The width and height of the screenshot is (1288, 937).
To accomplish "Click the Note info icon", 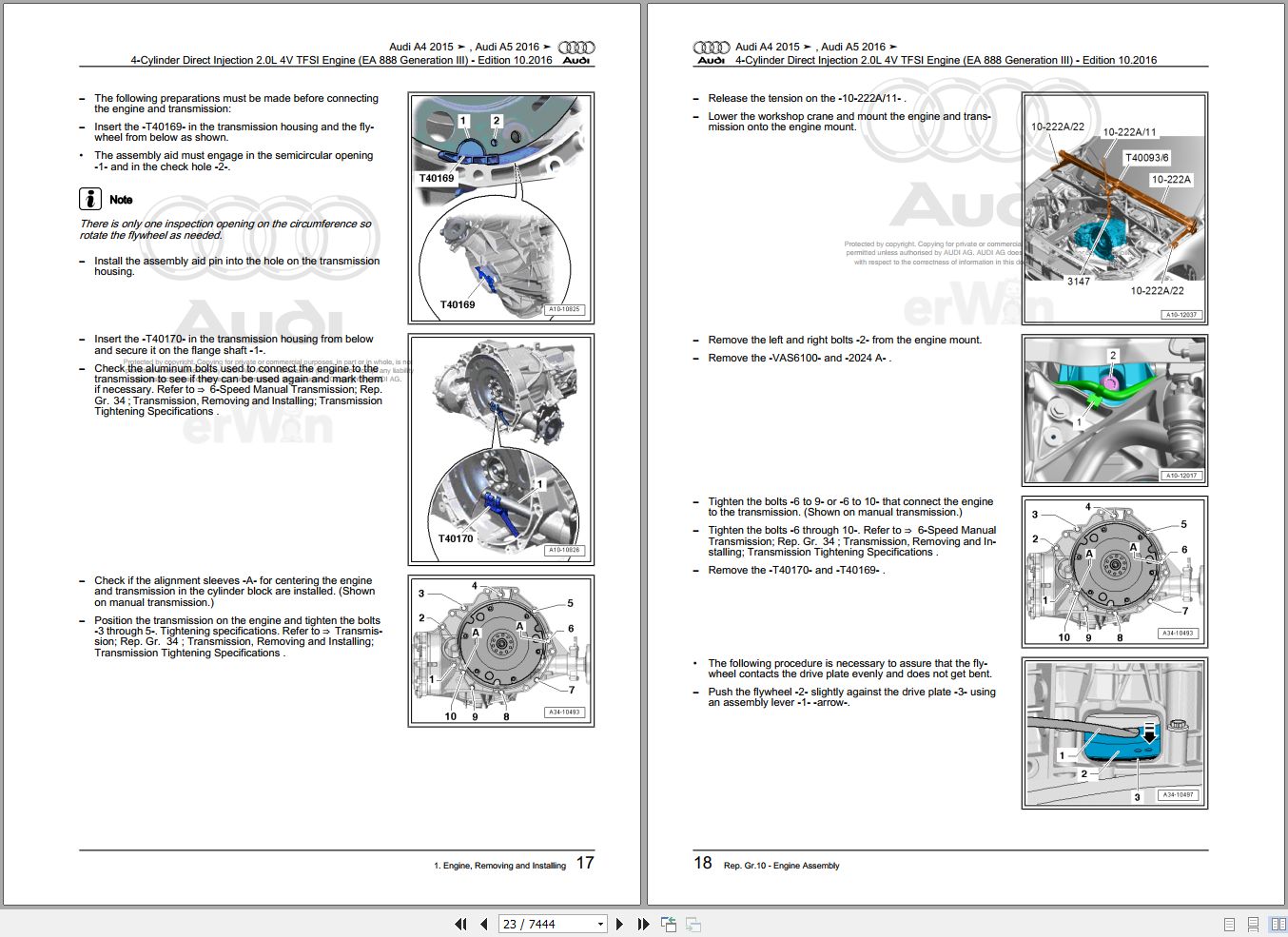I will coord(89,199).
